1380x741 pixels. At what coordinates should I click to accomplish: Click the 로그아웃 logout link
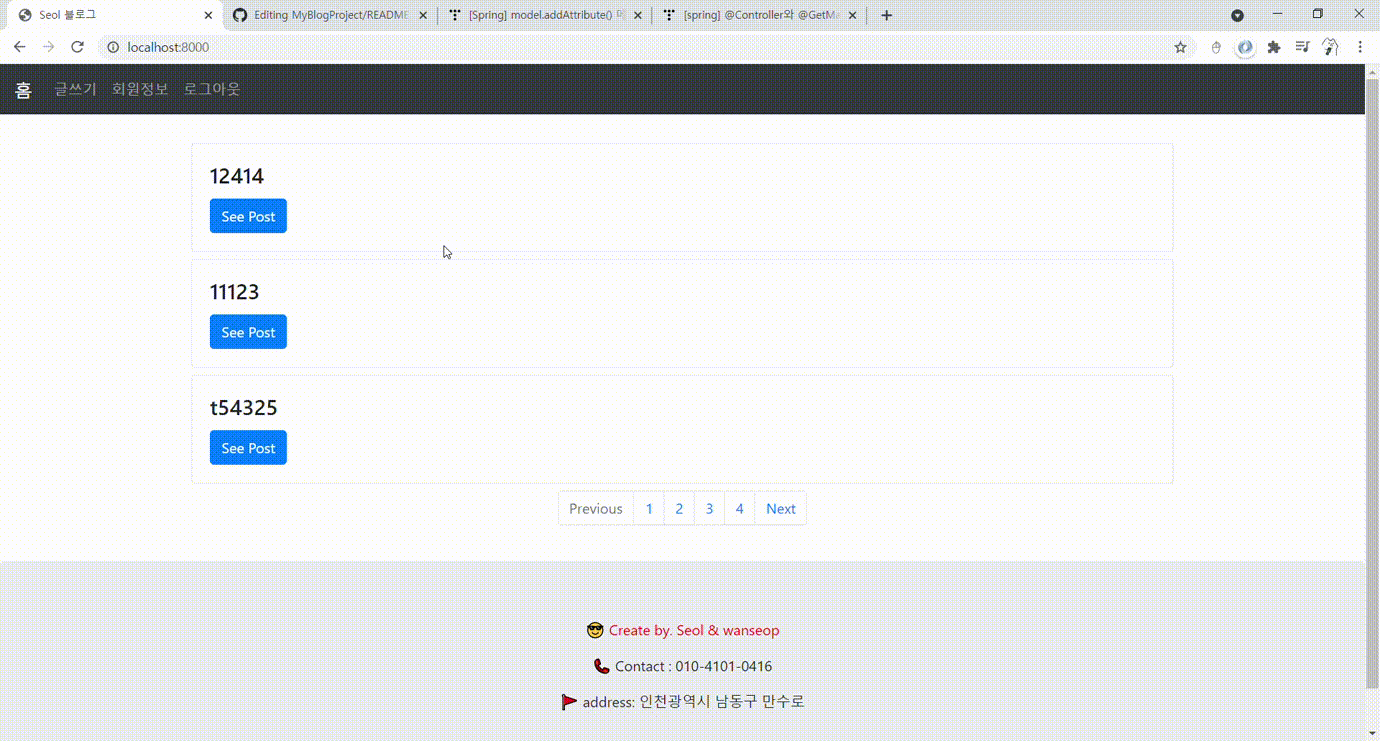tap(212, 89)
